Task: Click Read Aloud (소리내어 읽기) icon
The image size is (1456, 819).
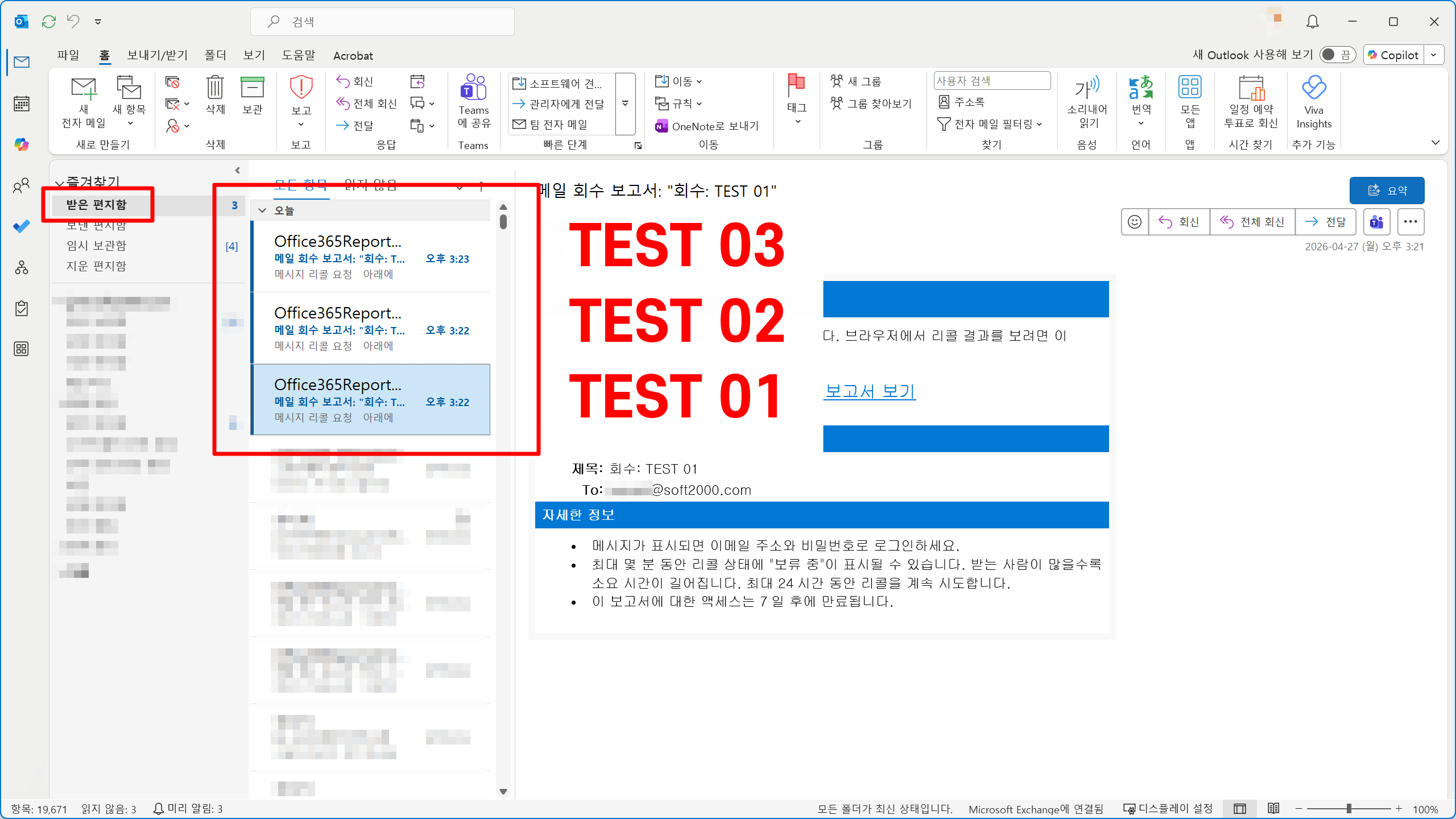Action: coord(1086,88)
